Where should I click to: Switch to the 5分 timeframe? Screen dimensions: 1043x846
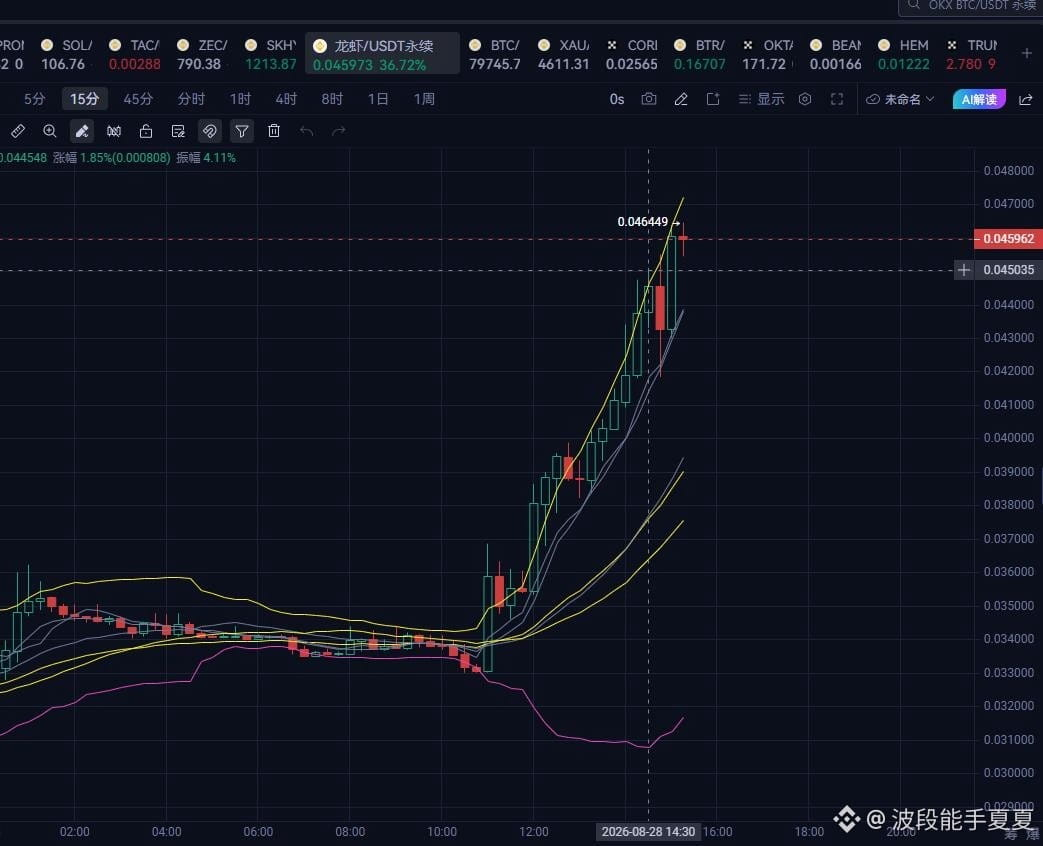coord(35,99)
